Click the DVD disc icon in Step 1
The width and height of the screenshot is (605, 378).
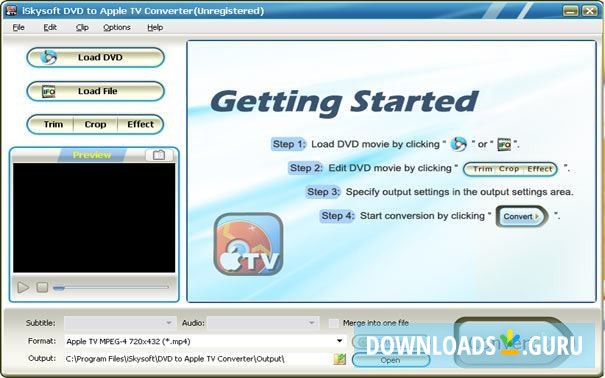point(458,144)
